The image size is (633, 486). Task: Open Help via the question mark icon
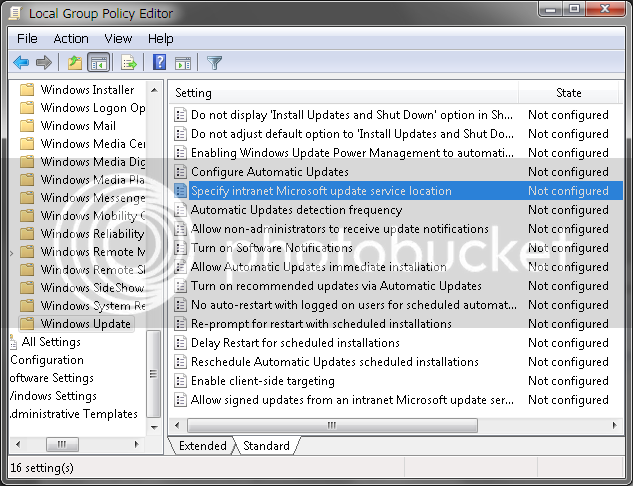click(x=159, y=62)
